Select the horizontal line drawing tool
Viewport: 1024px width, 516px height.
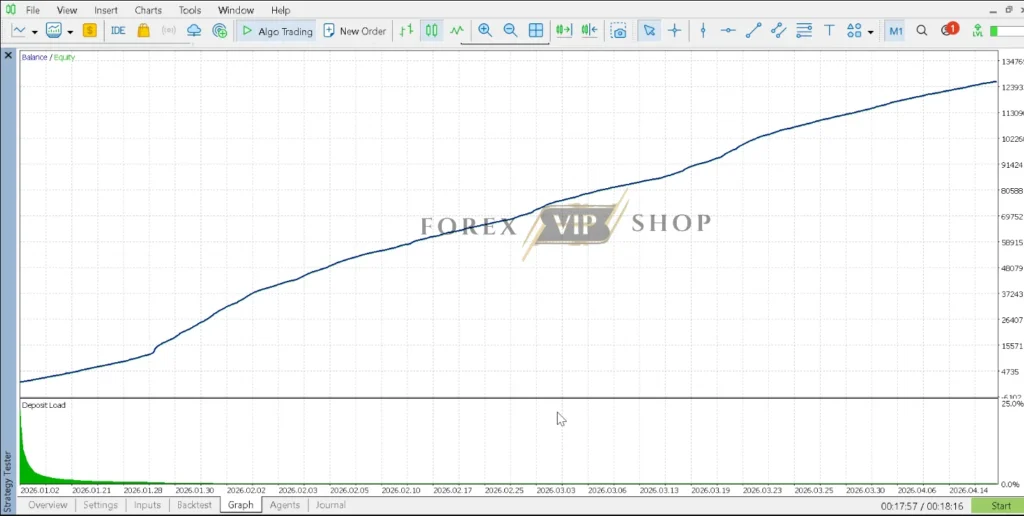pos(728,31)
